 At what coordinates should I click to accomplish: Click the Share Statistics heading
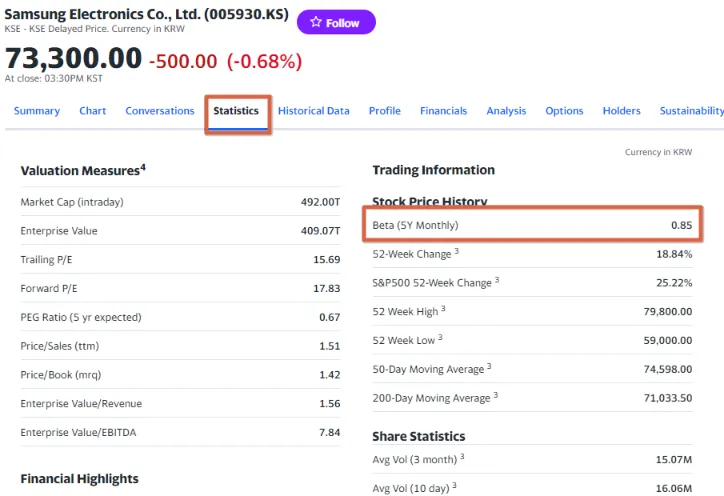point(419,436)
